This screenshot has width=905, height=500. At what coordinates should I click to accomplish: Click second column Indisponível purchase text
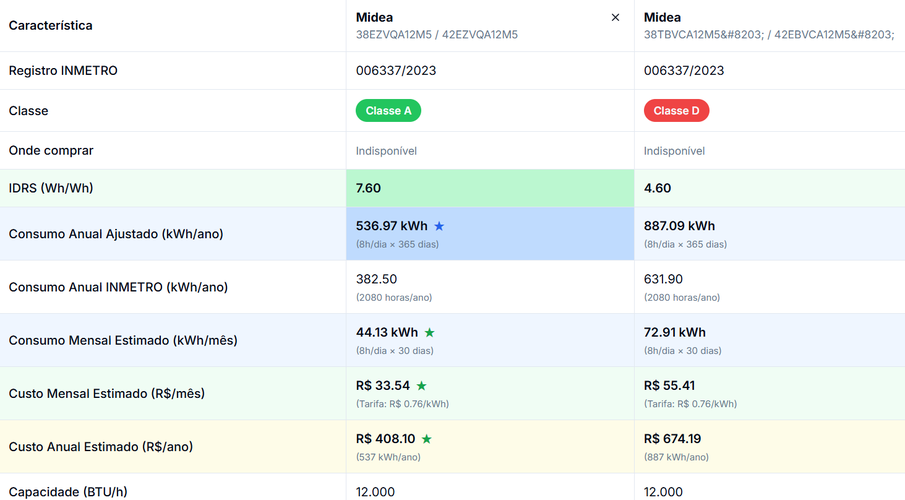674,151
